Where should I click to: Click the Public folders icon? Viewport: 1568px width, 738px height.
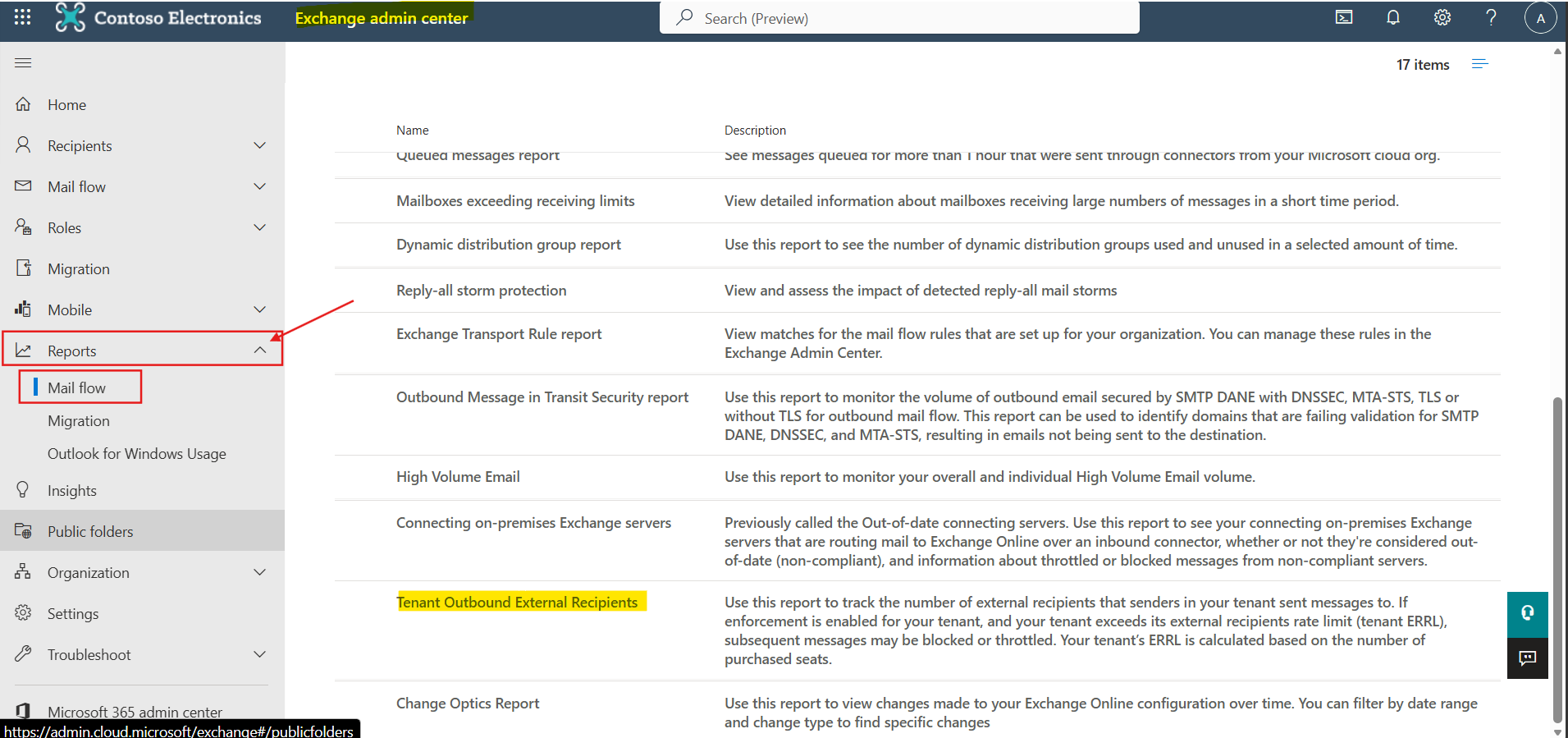23,531
